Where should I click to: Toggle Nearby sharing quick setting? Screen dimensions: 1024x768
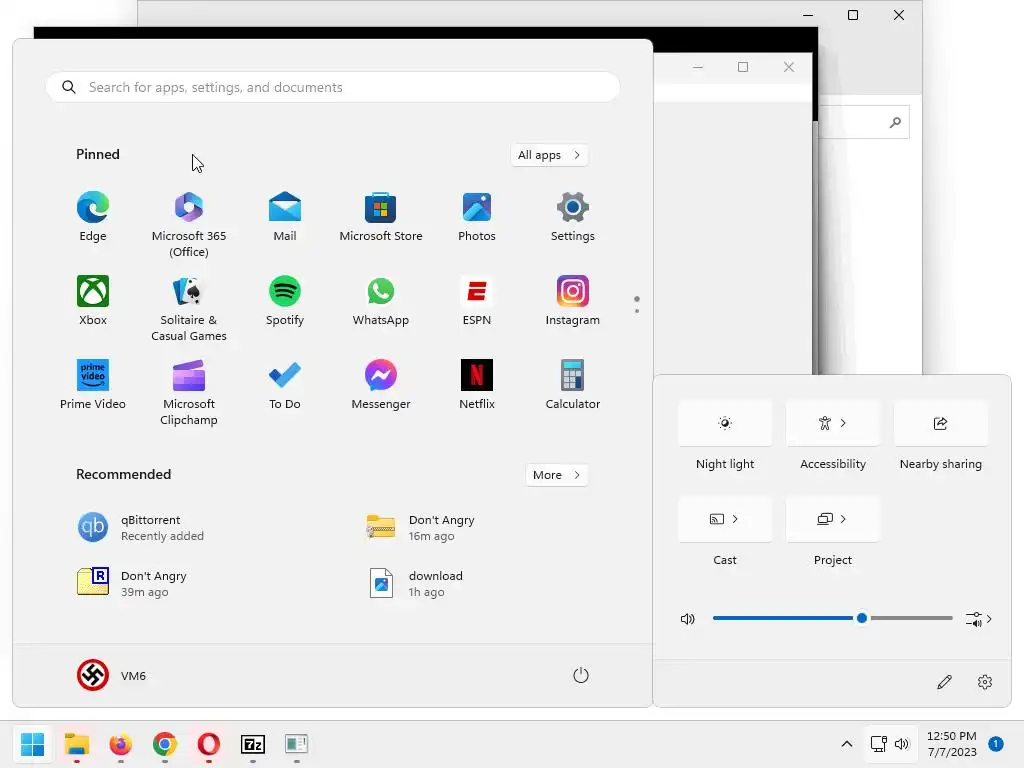click(940, 423)
